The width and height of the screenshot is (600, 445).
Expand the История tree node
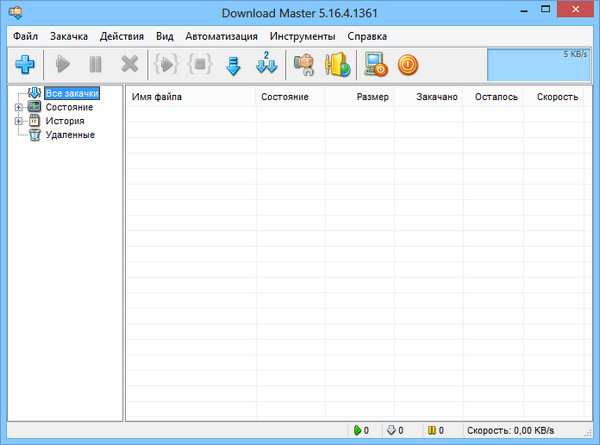pos(18,121)
